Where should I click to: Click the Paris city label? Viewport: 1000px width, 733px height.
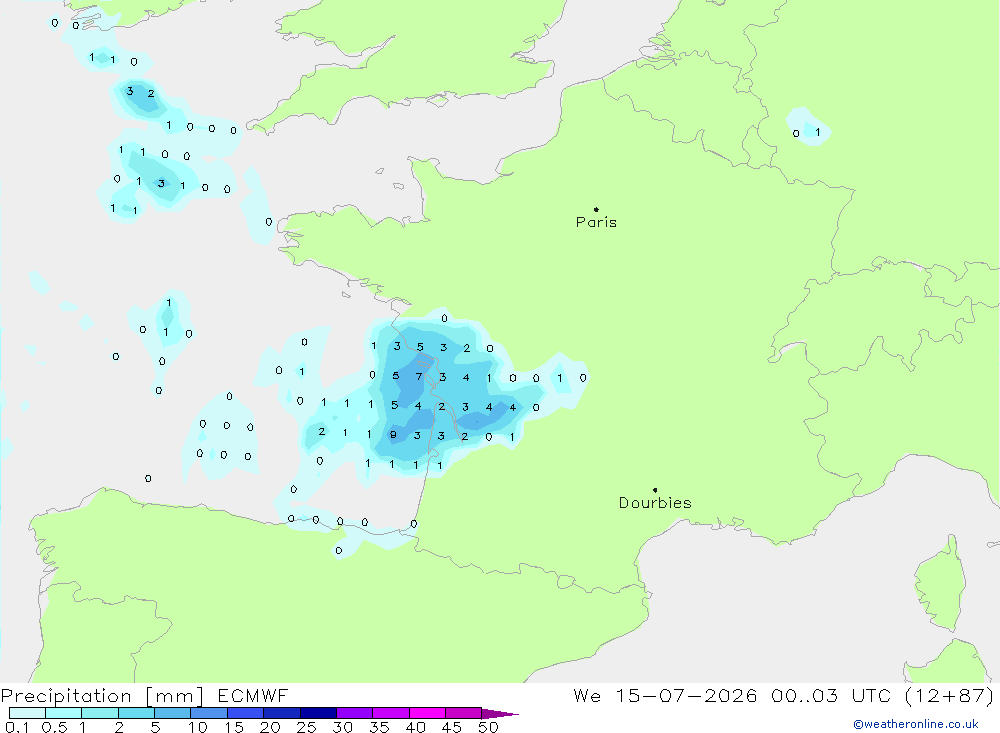pyautogui.click(x=596, y=222)
